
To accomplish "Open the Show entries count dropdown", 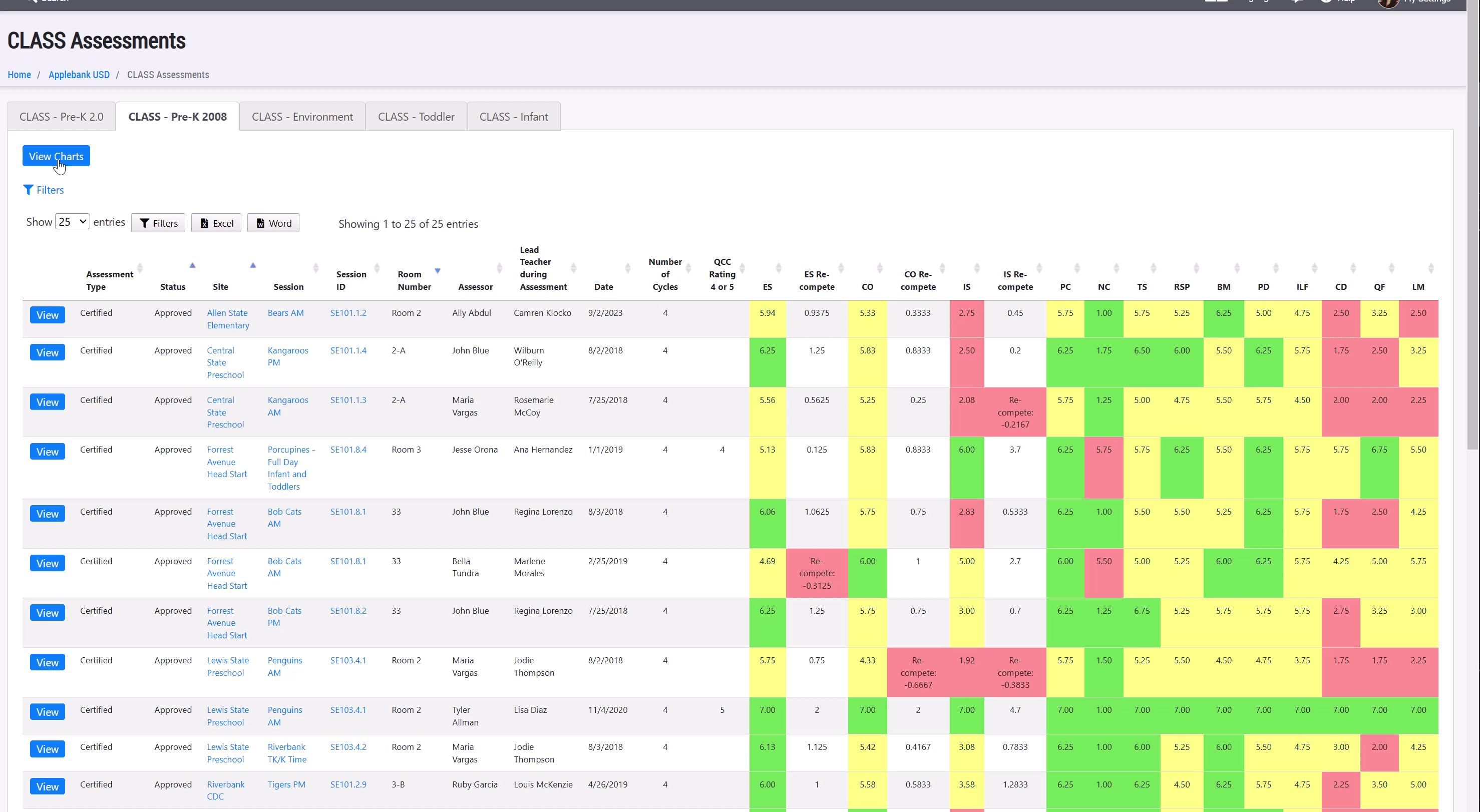I will tap(73, 222).
